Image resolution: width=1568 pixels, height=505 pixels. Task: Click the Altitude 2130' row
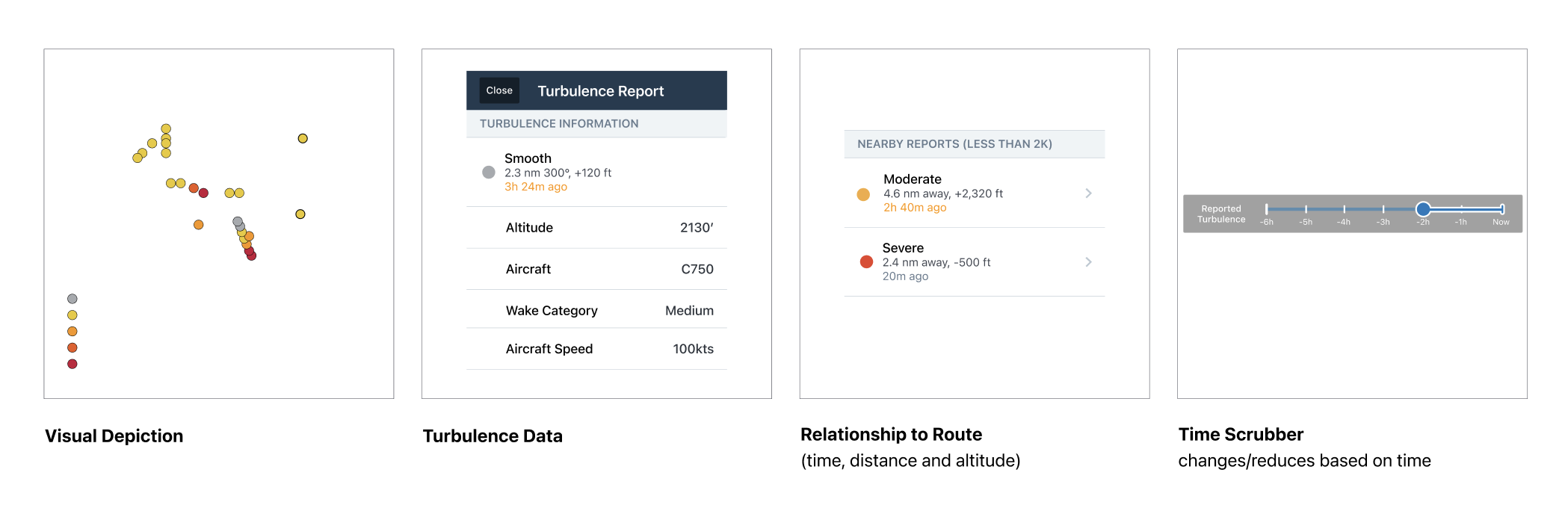[596, 228]
